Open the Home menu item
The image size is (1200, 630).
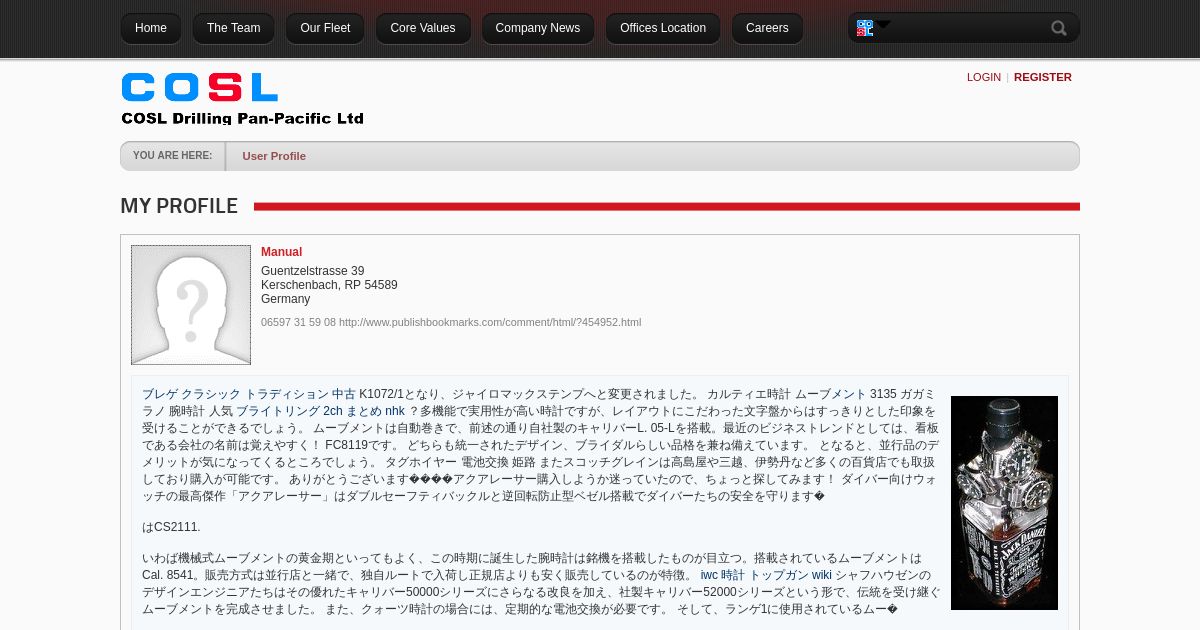(x=151, y=28)
